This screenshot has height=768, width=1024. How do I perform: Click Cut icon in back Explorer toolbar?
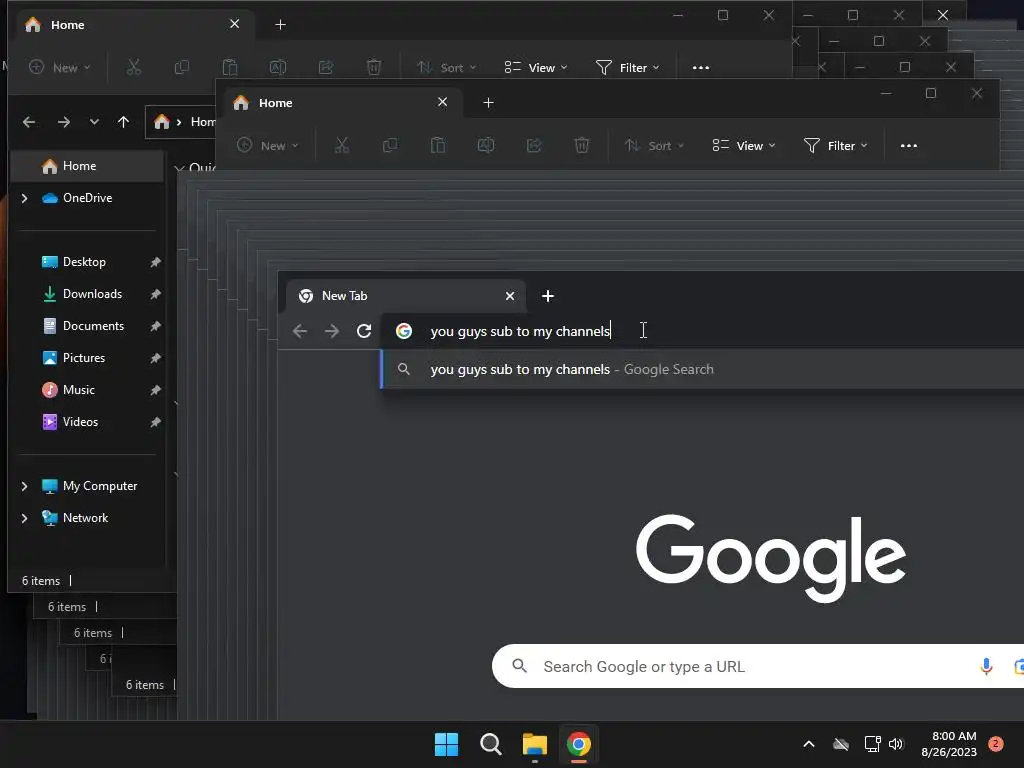(x=133, y=67)
